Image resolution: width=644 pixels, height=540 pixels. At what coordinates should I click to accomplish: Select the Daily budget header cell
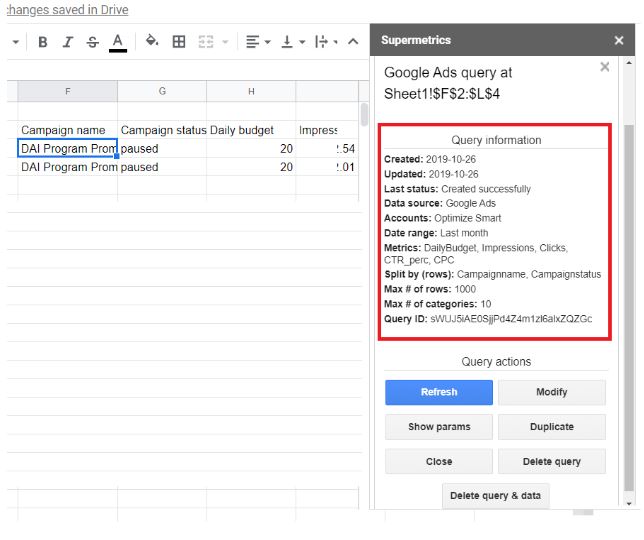(x=251, y=130)
